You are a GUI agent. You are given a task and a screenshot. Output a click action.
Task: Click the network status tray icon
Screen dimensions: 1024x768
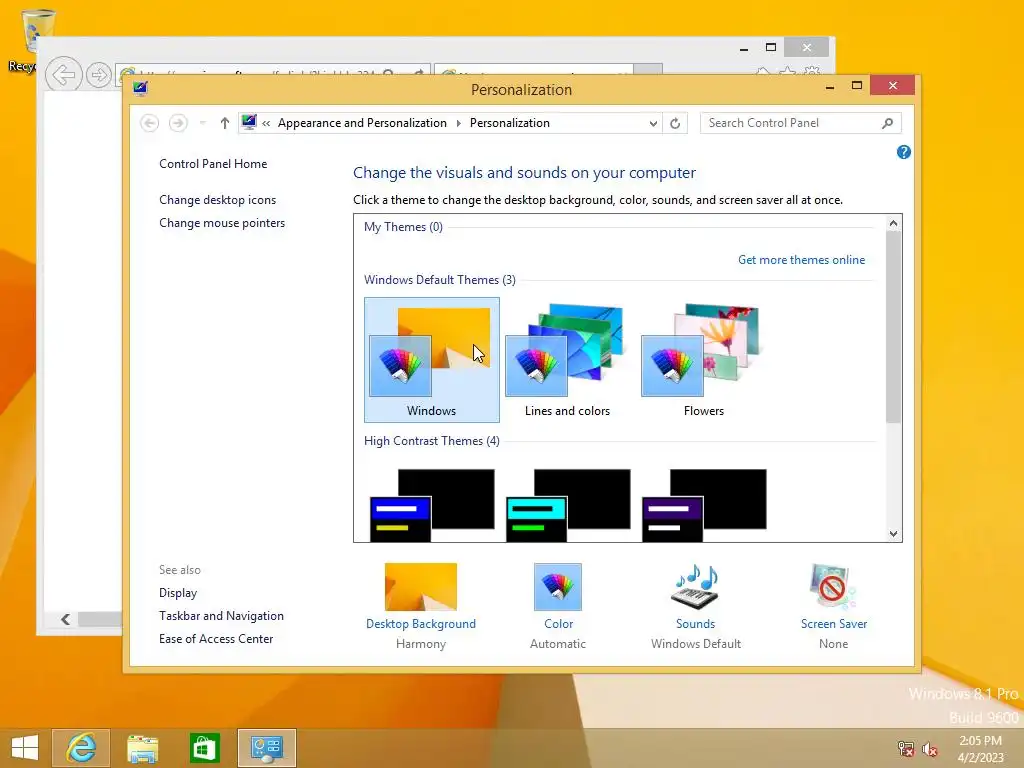coord(906,748)
